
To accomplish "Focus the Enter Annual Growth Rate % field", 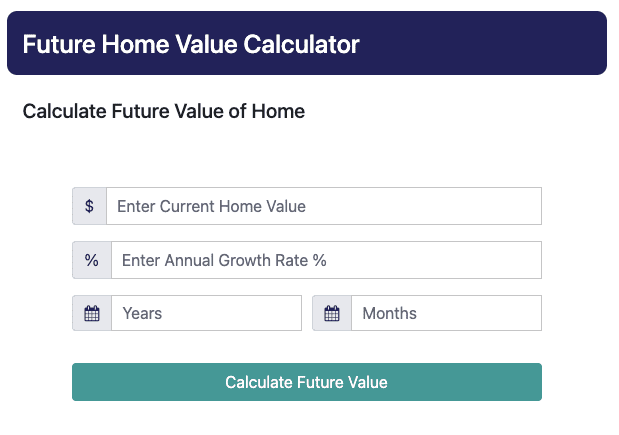I will 326,260.
